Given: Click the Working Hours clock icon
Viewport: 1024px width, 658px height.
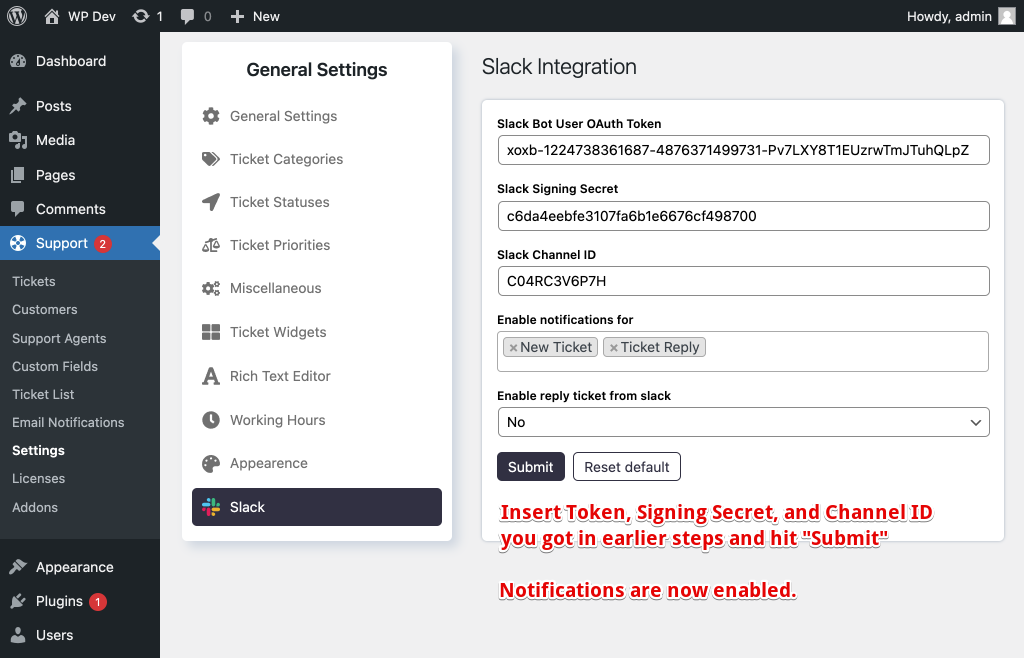Looking at the screenshot, I should coord(211,420).
